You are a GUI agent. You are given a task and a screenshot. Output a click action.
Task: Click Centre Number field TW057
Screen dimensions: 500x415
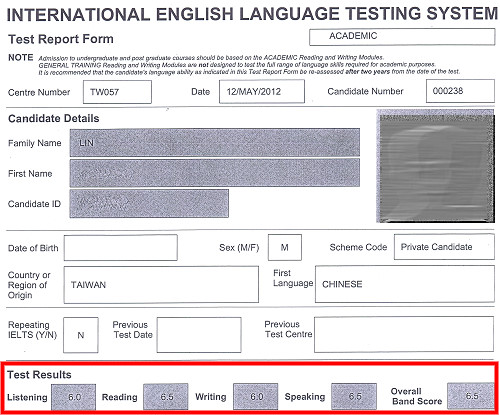point(117,92)
